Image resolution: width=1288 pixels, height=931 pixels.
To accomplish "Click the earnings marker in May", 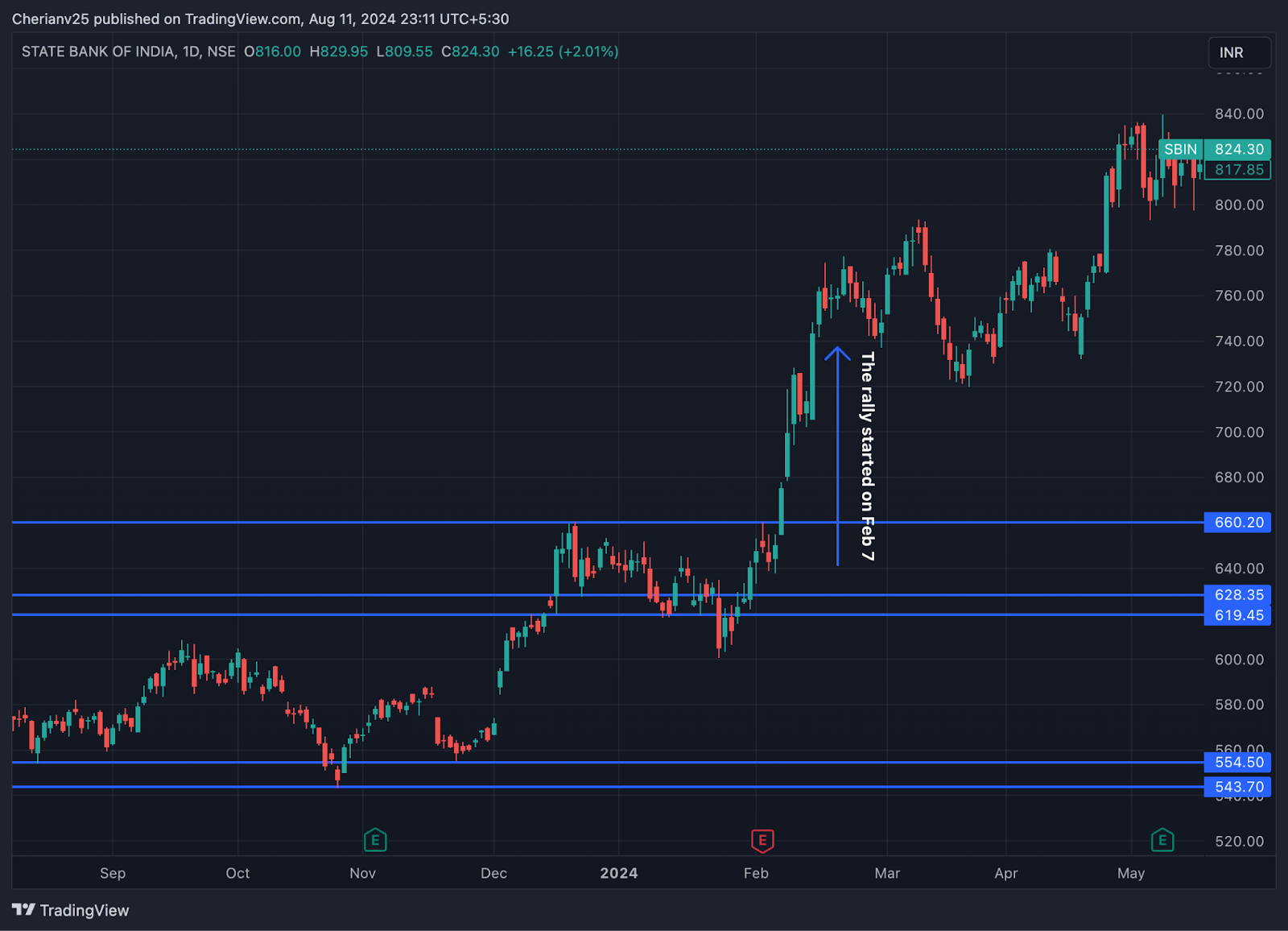I will tap(1162, 841).
